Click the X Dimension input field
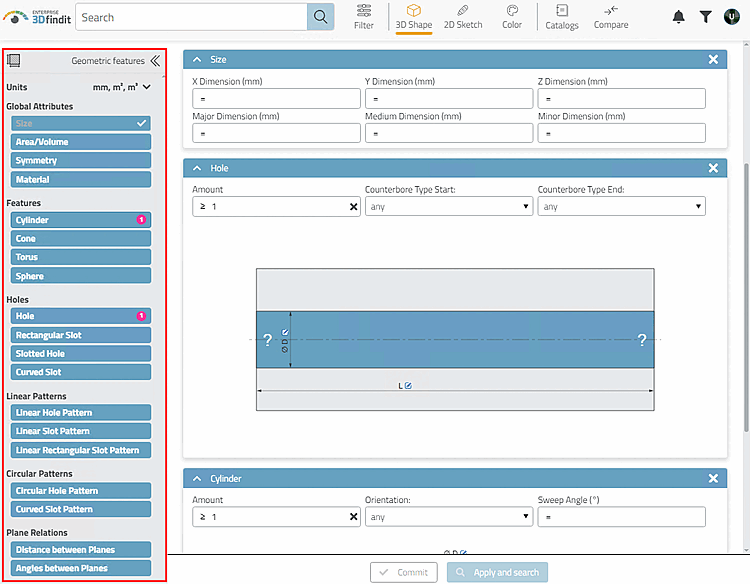750x584 pixels. click(276, 99)
